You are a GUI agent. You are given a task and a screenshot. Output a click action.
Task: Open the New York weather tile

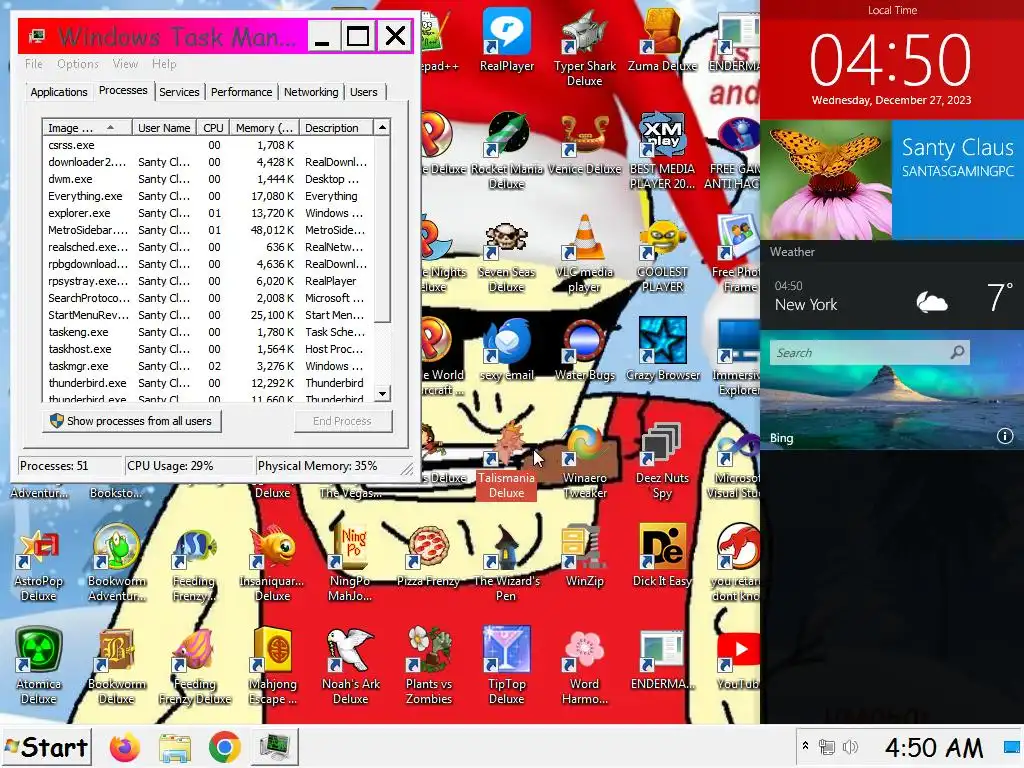point(892,297)
